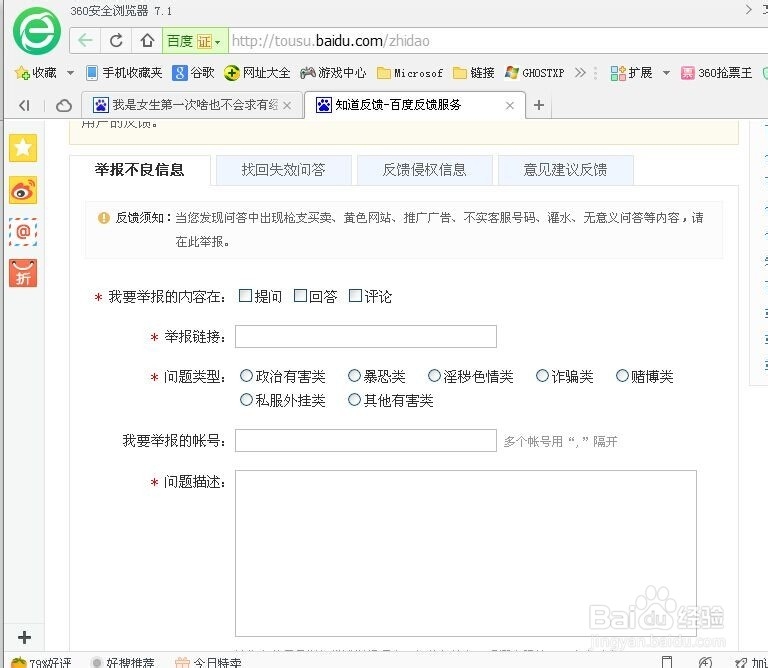Open the 扩展 extensions icon
Image resolution: width=768 pixels, height=668 pixels.
pyautogui.click(x=631, y=73)
